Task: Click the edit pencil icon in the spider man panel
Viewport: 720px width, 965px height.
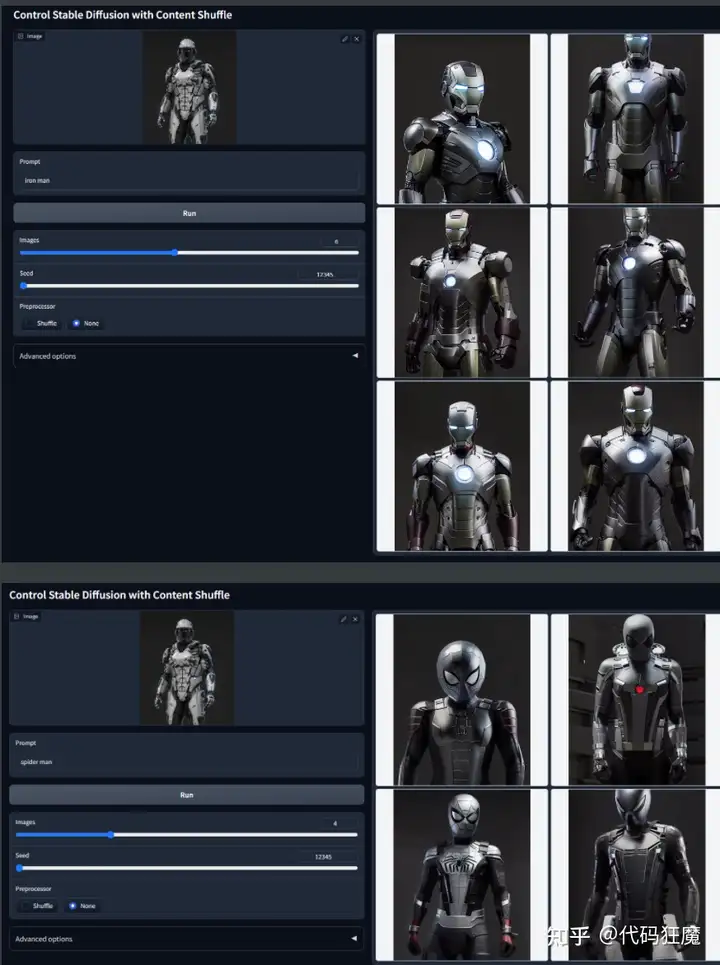Action: point(343,619)
